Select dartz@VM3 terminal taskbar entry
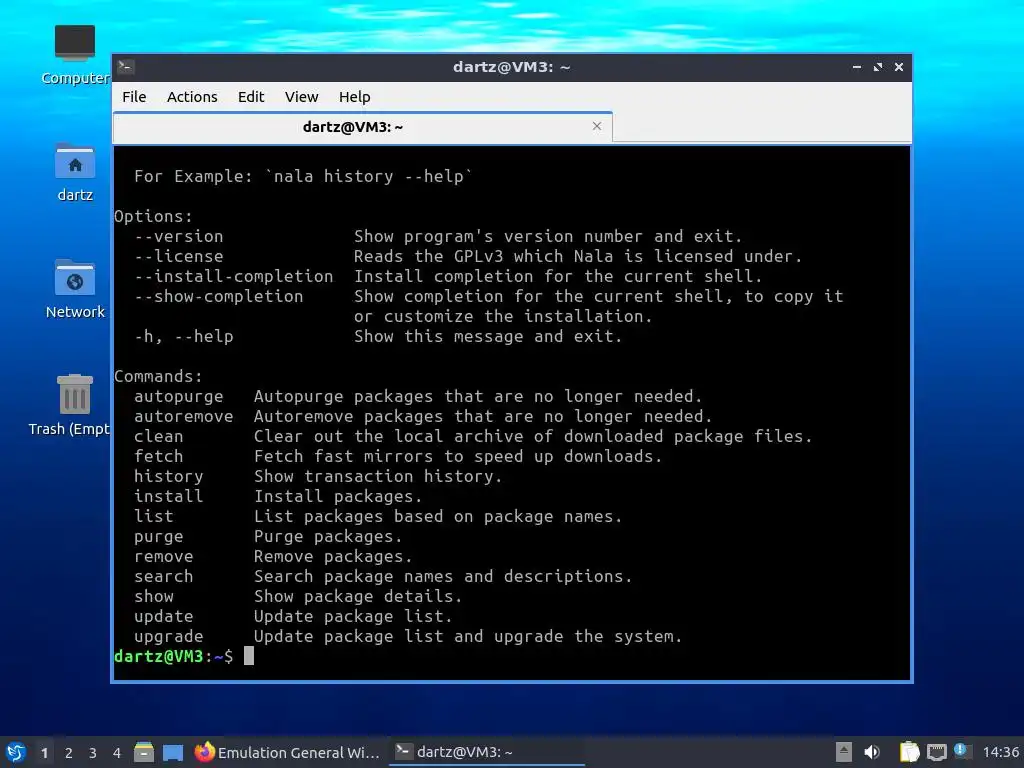The image size is (1024, 768). (x=487, y=752)
